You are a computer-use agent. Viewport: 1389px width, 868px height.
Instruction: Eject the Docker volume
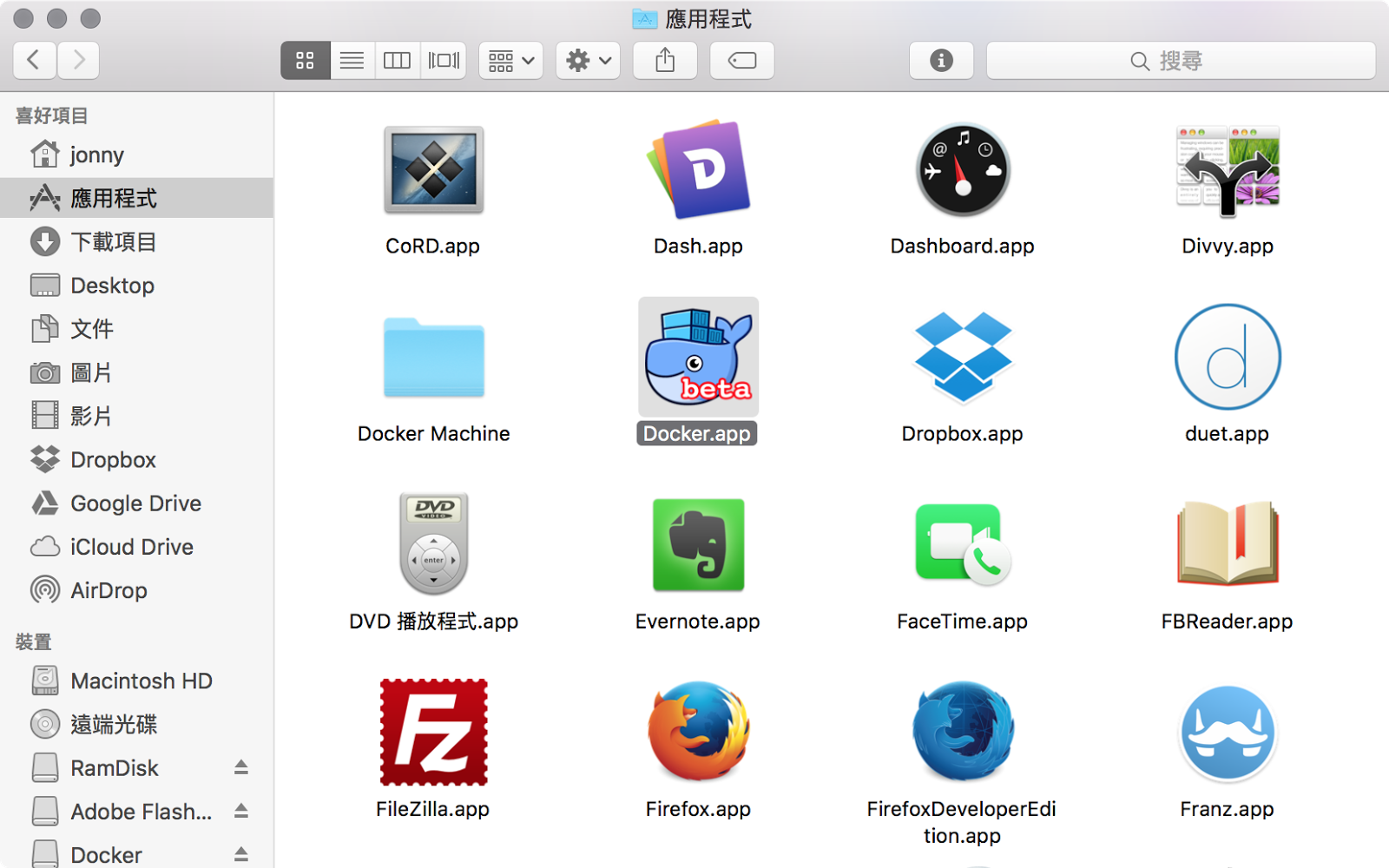[x=241, y=854]
